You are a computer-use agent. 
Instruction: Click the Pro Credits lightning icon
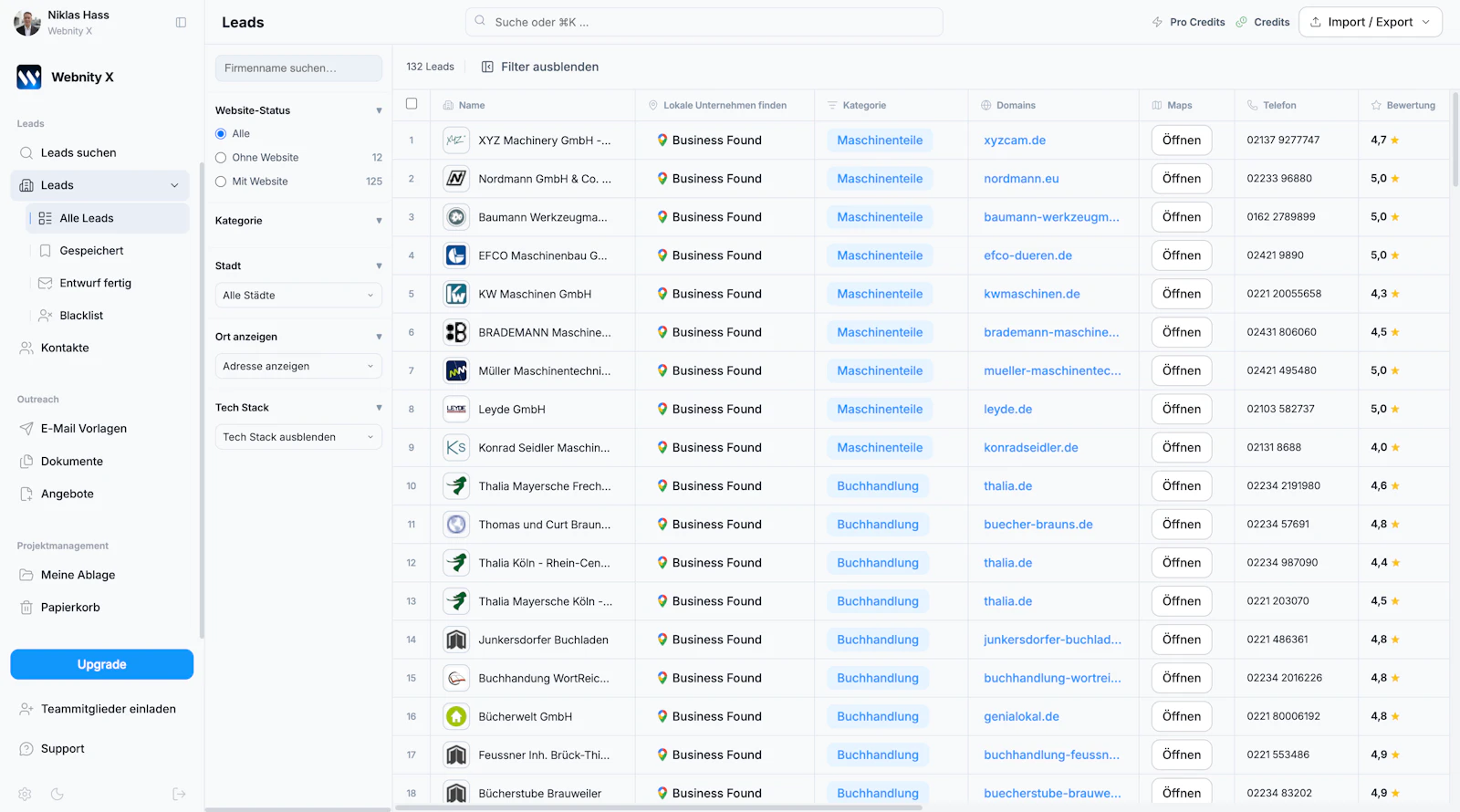point(1157,22)
